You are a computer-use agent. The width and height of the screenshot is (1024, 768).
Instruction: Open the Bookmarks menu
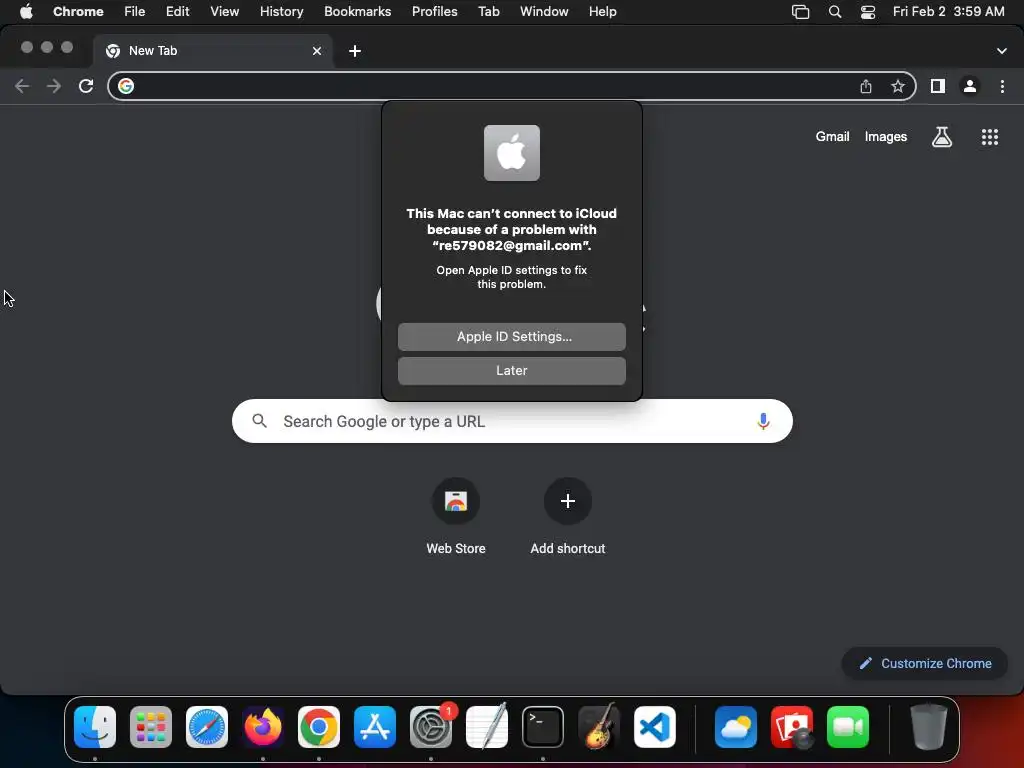(x=357, y=12)
